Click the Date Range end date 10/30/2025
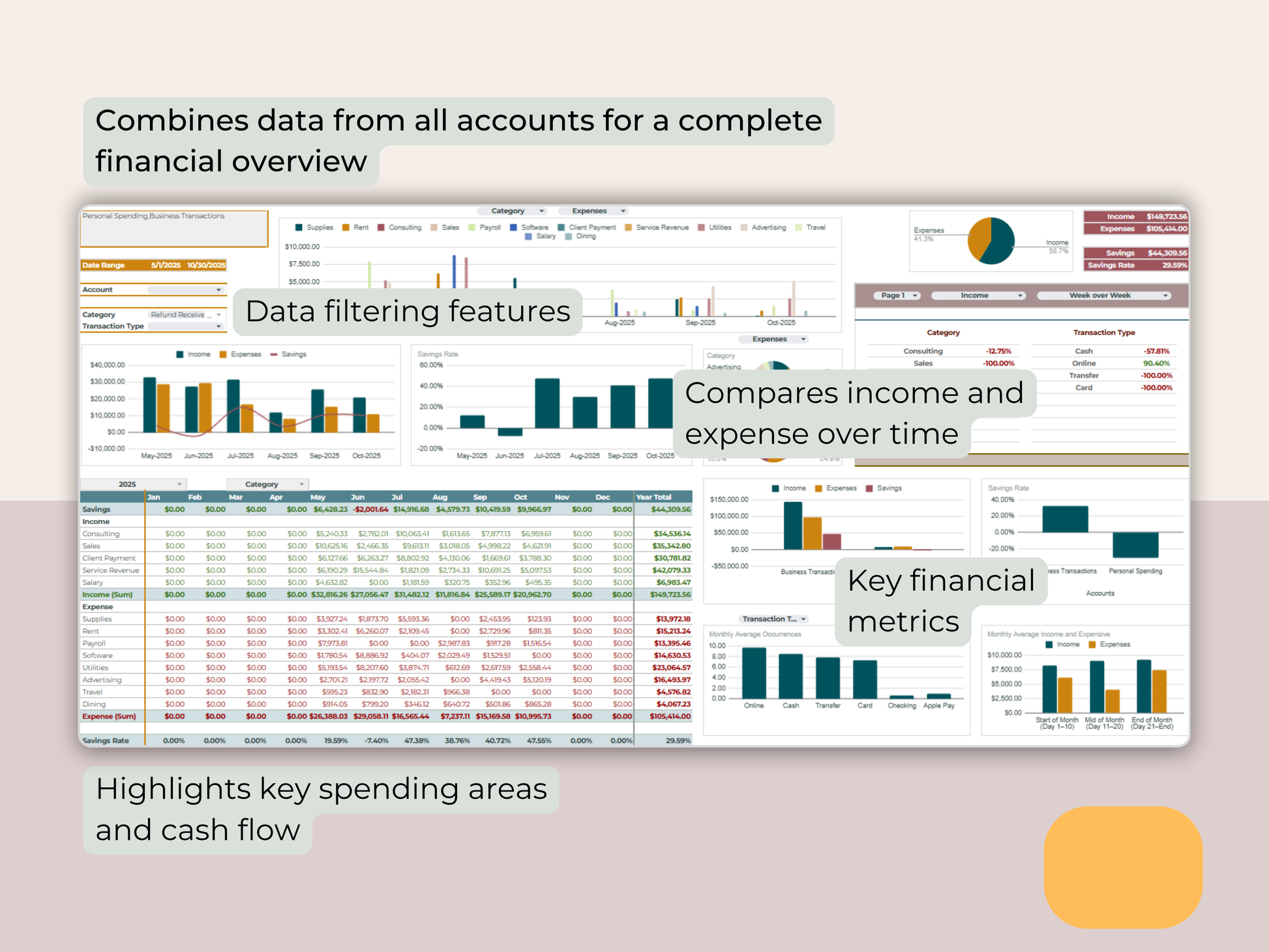 point(206,265)
